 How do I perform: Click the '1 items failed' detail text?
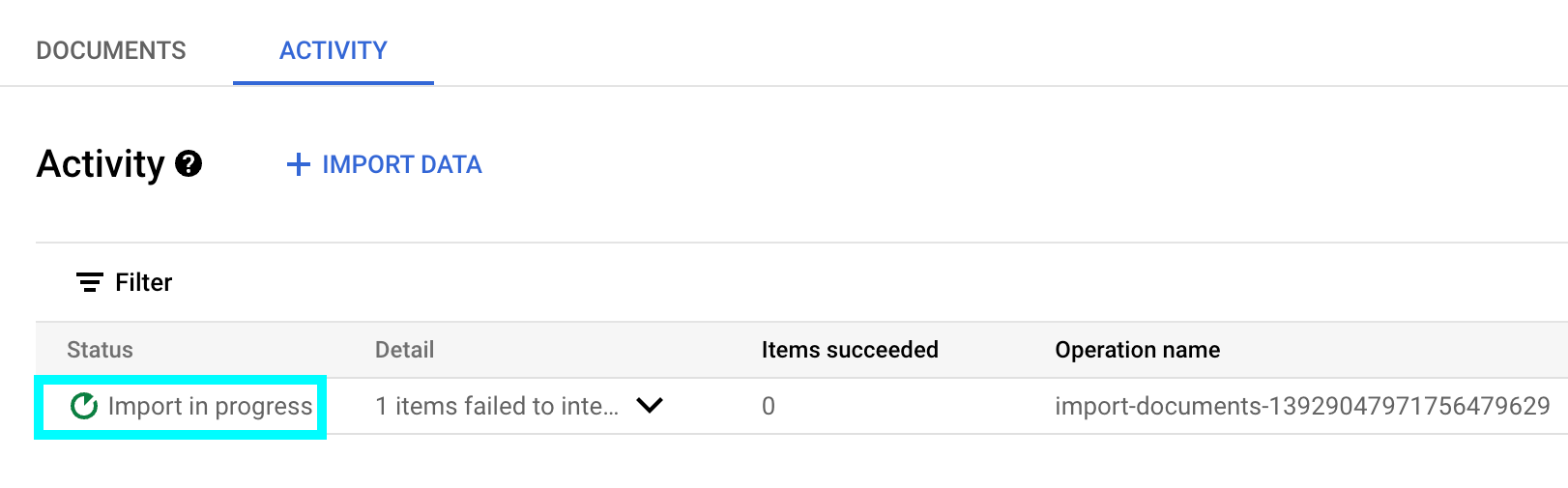tap(496, 406)
